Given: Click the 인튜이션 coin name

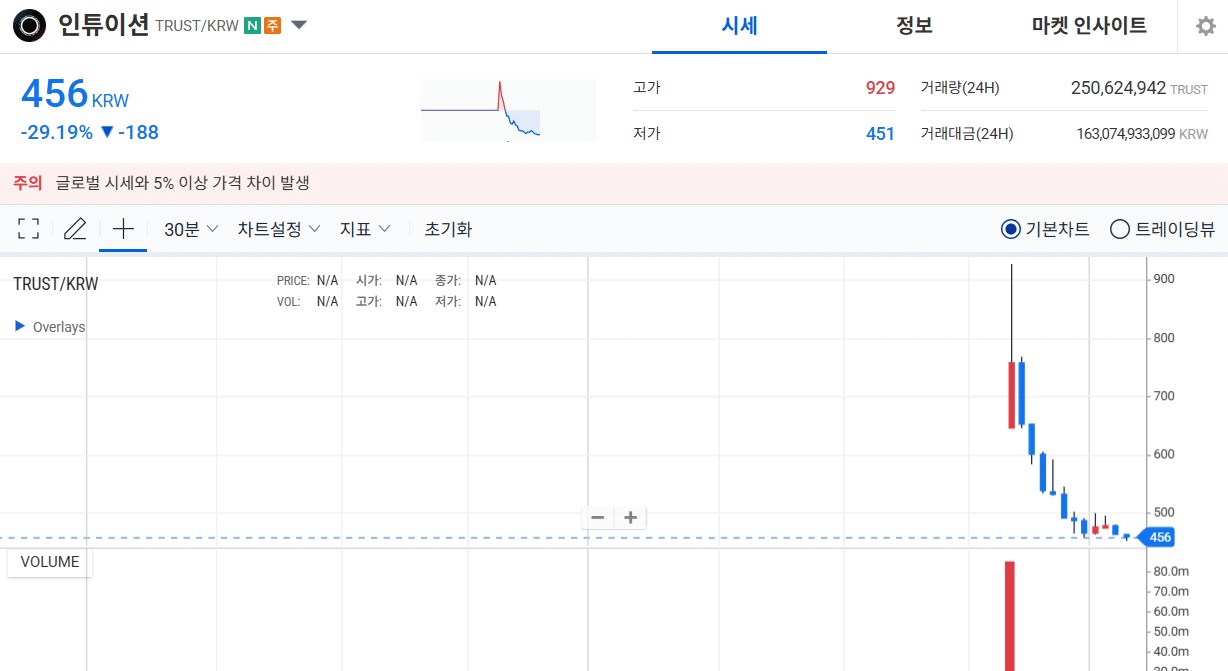Looking at the screenshot, I should tap(104, 25).
